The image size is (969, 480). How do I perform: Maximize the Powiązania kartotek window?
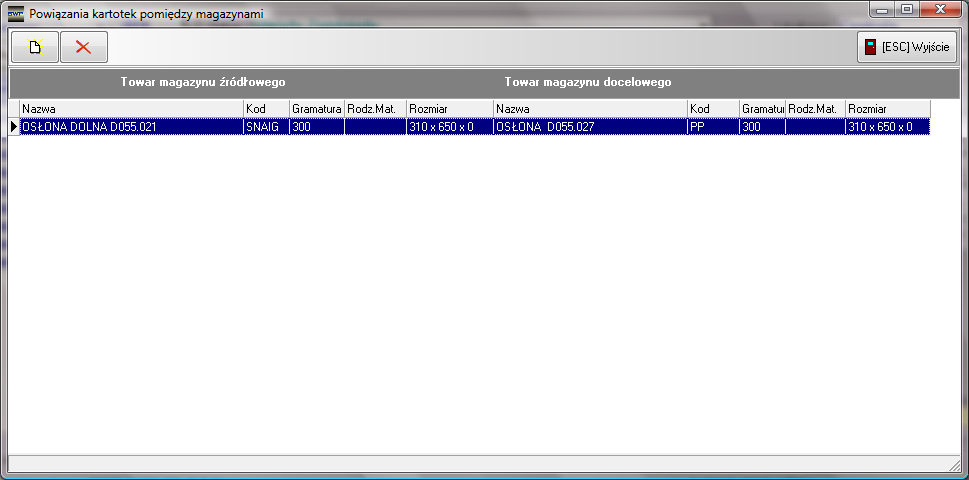coord(907,10)
